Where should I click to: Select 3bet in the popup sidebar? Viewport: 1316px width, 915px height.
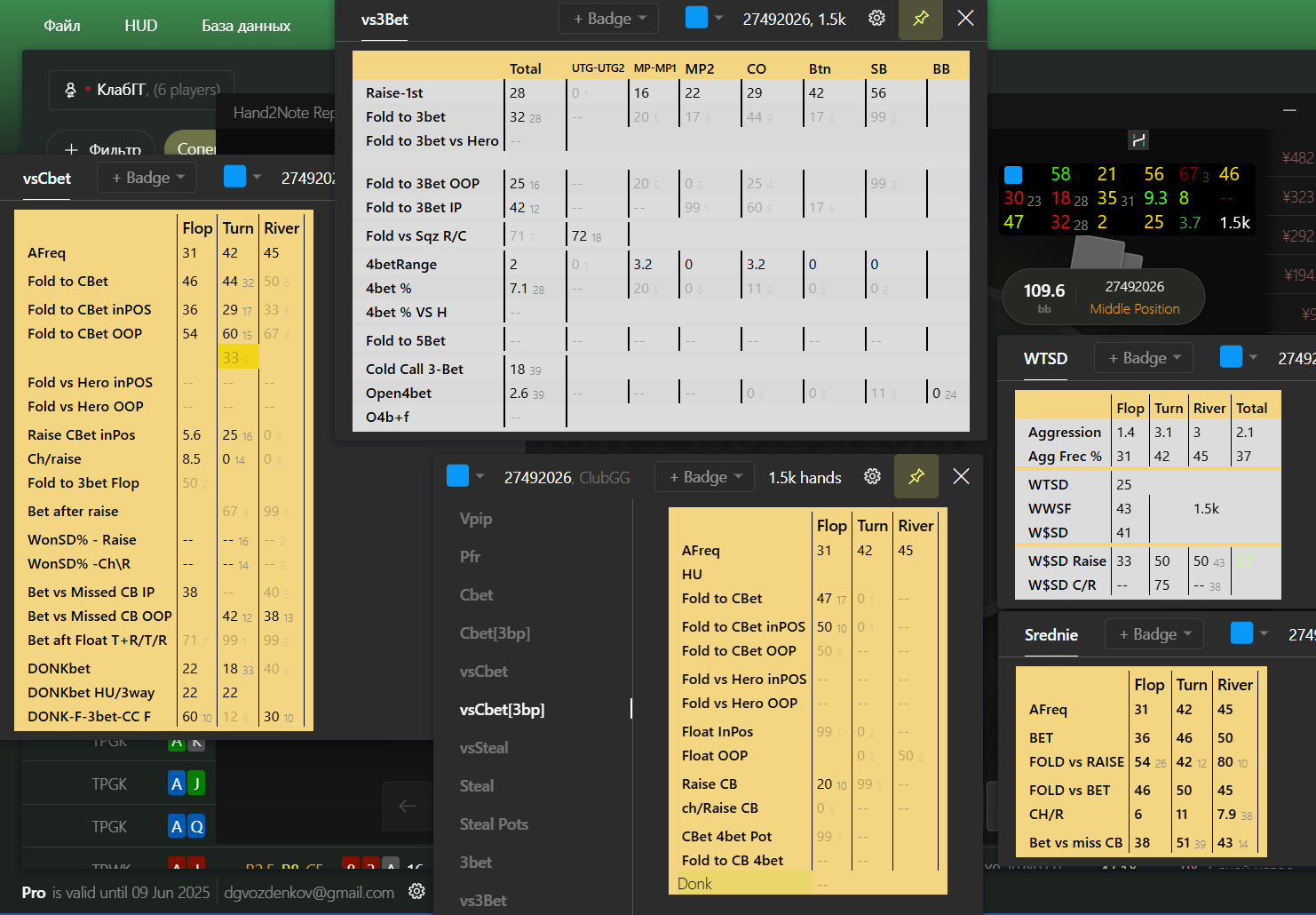pos(476,863)
